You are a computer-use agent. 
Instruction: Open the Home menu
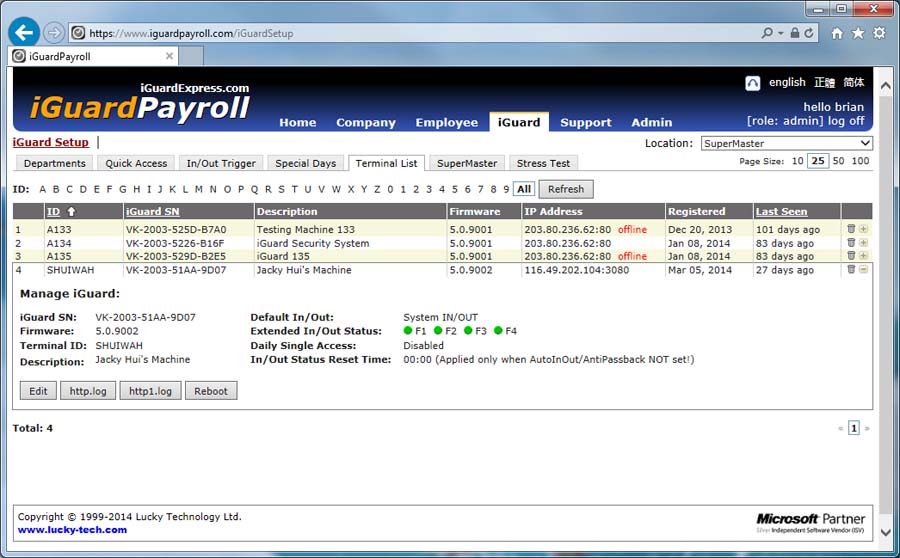point(297,122)
